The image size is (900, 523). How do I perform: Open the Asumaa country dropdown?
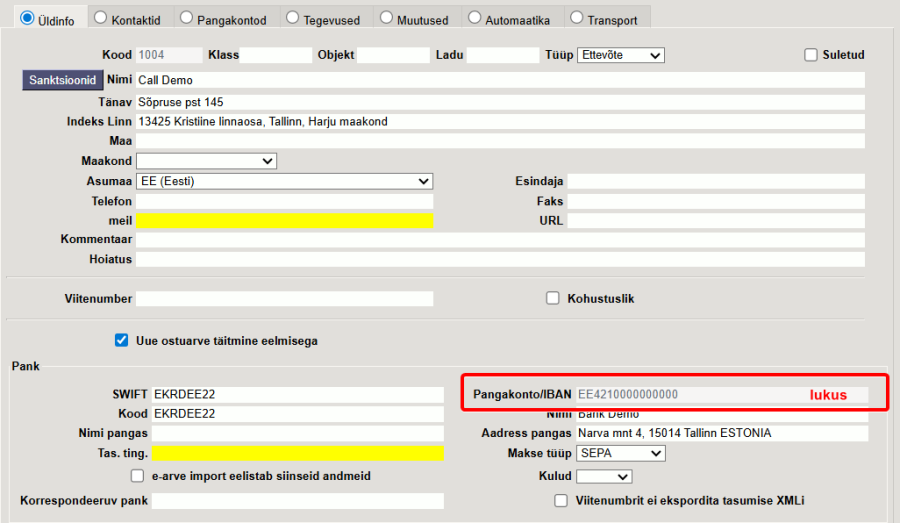284,181
